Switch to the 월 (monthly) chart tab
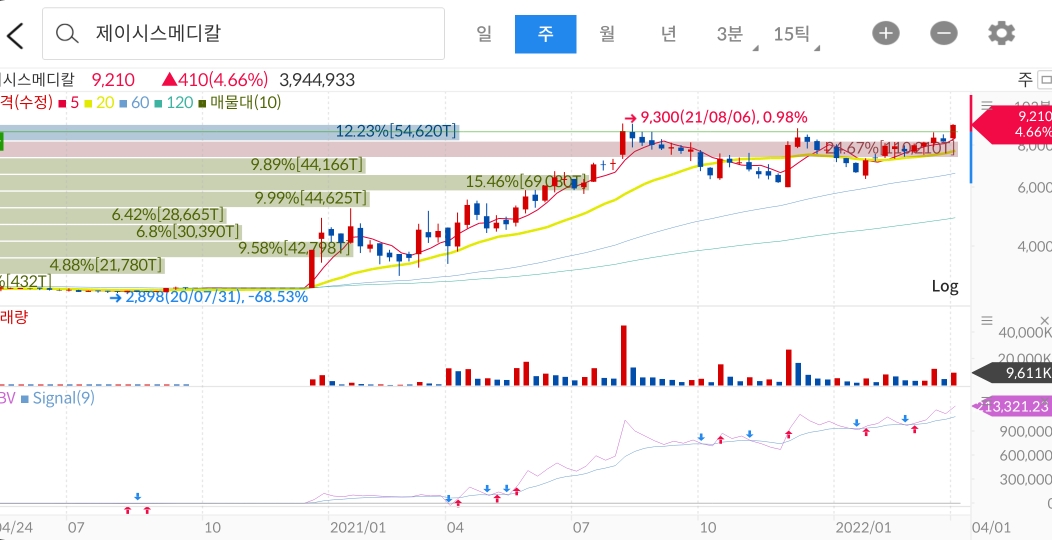Screen dimensions: 1052x540 tap(607, 34)
